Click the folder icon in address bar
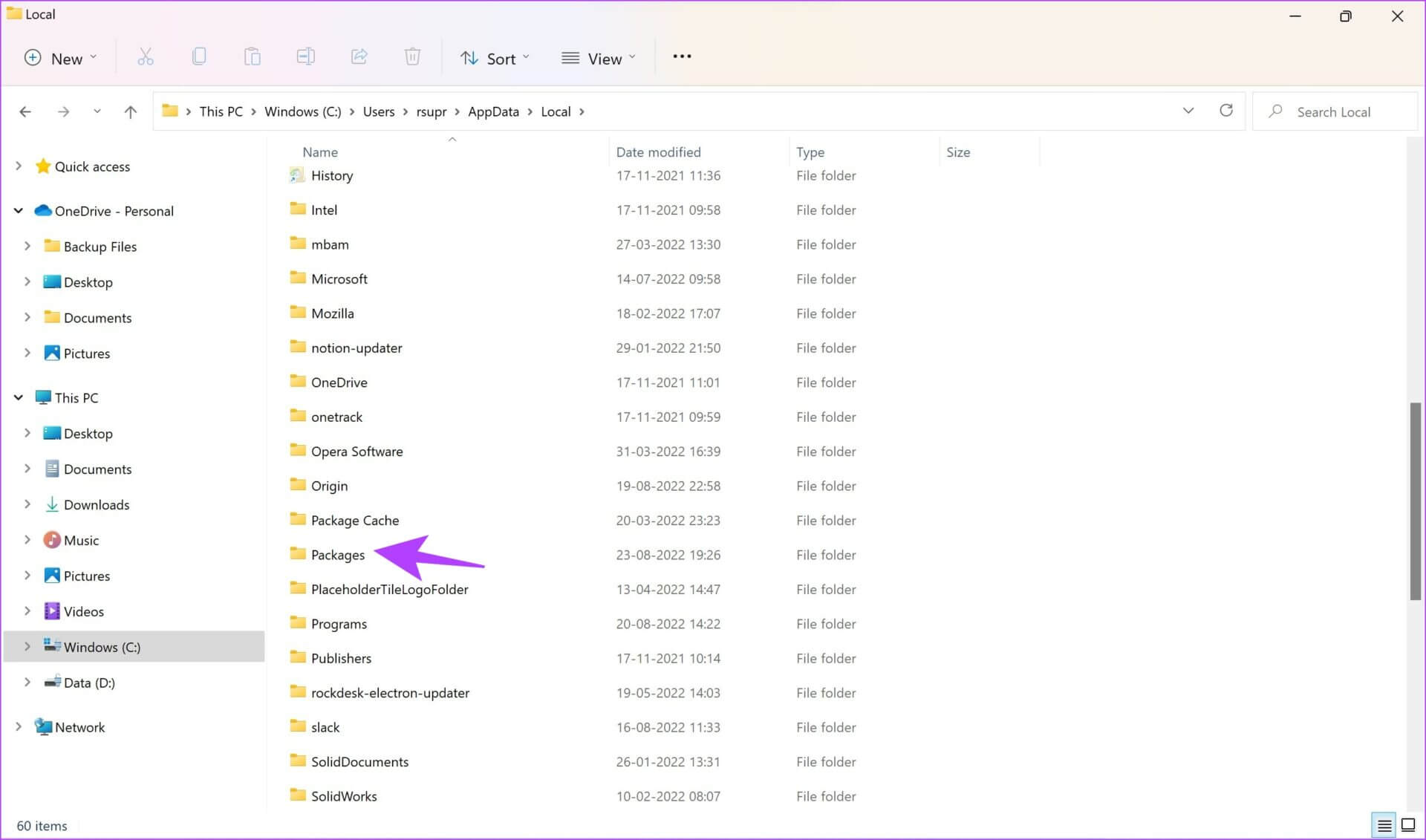This screenshot has height=840, width=1426. 170,111
